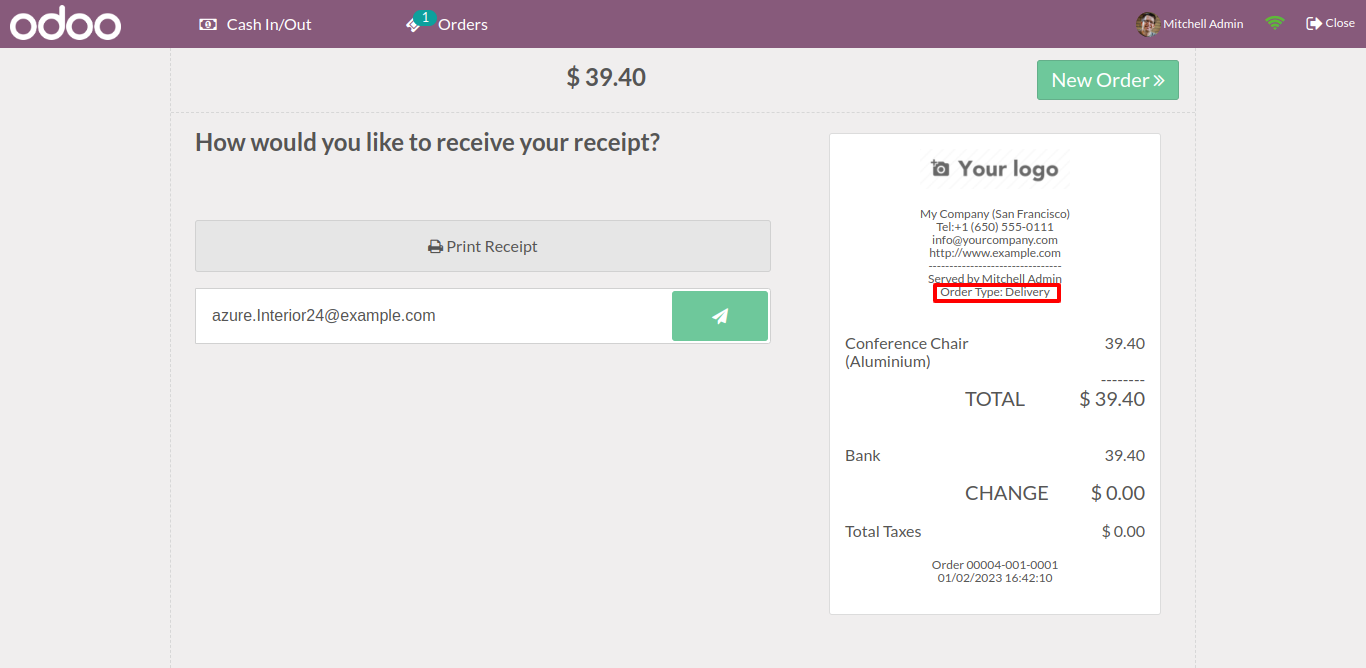Open the Orders ticket icon
The image size is (1366, 668).
coord(412,26)
